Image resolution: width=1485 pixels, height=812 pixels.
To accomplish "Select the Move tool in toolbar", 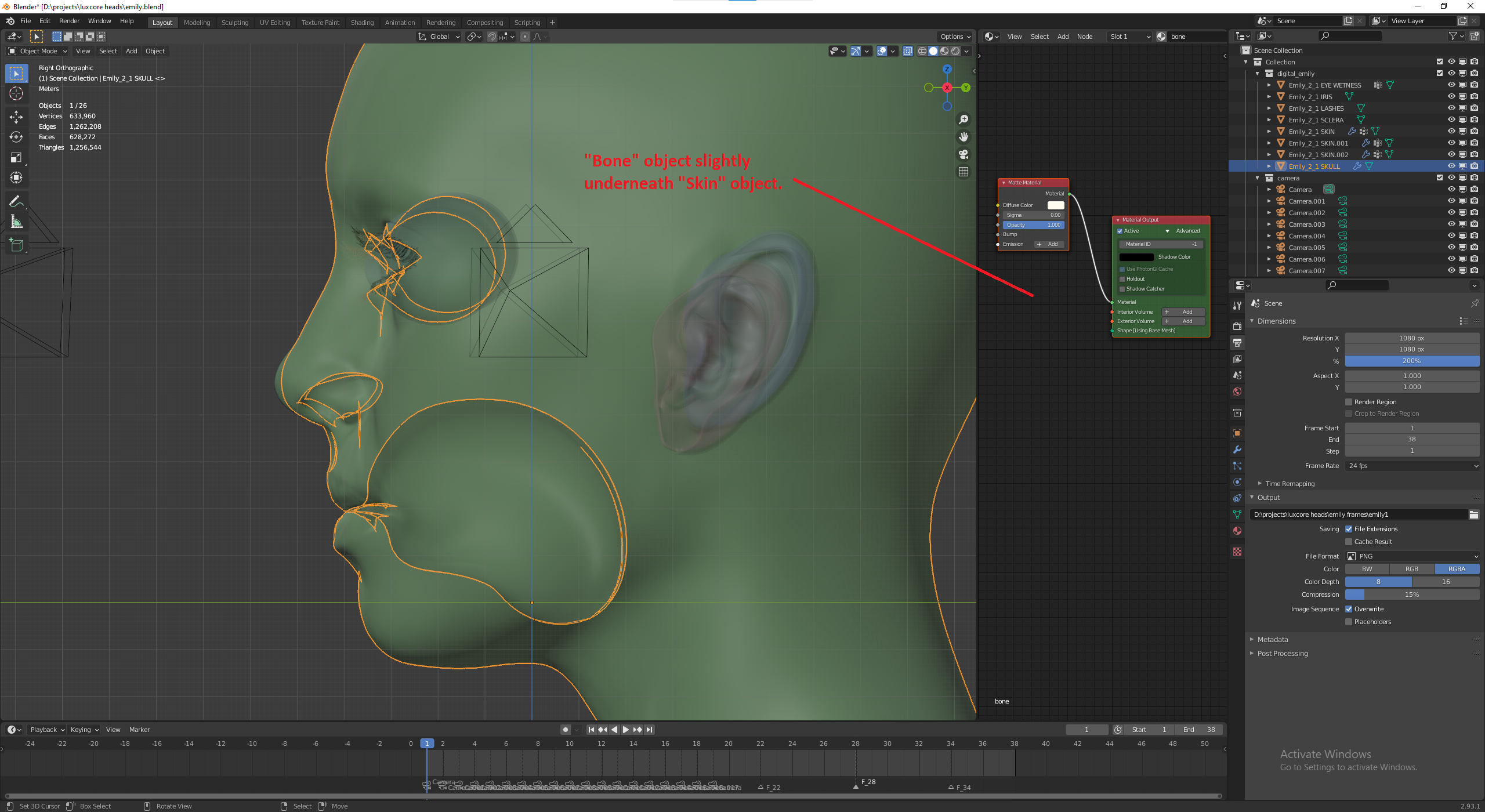I will coord(16,117).
